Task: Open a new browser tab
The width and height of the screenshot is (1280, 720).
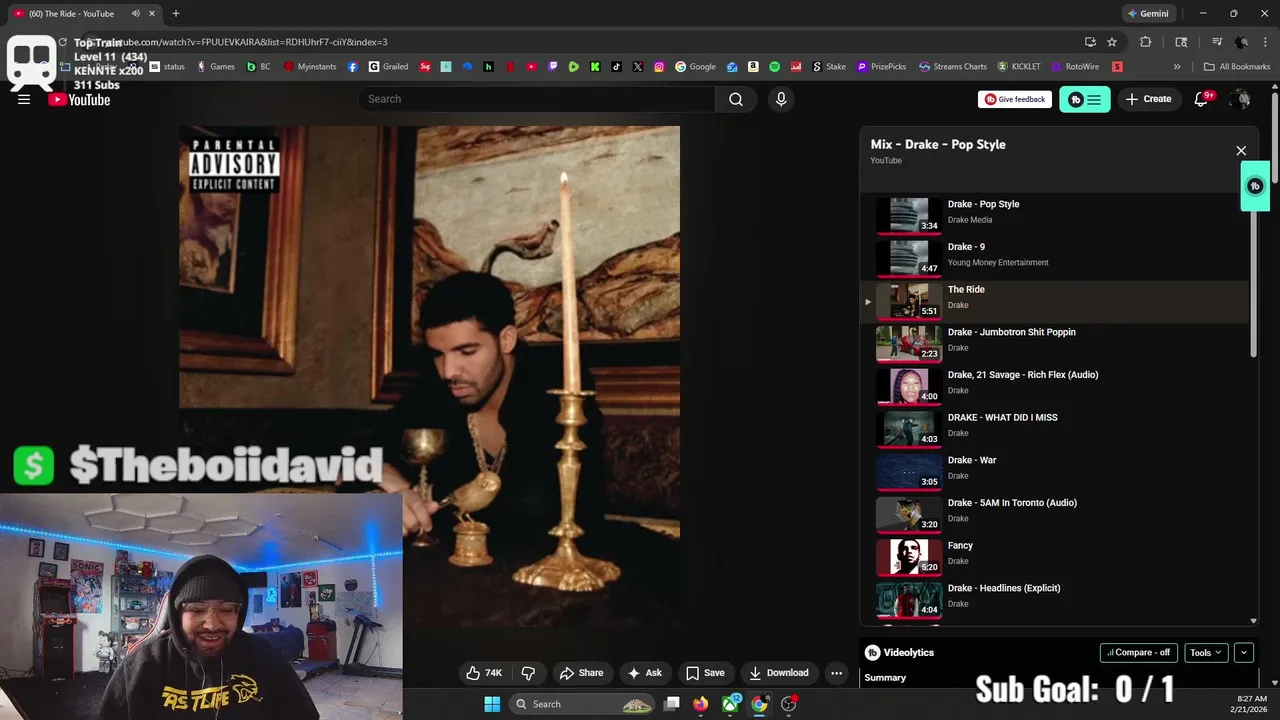Action: click(x=176, y=14)
